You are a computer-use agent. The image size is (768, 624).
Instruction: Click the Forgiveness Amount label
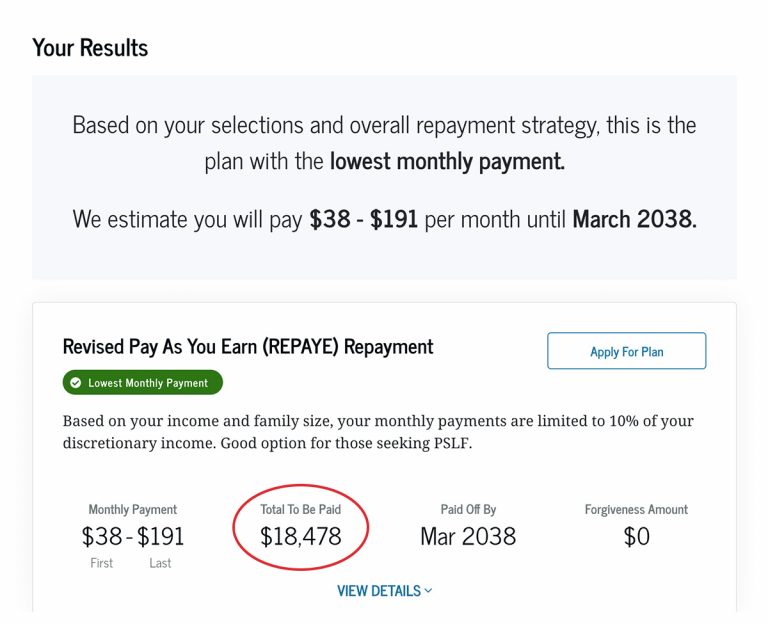click(x=636, y=510)
